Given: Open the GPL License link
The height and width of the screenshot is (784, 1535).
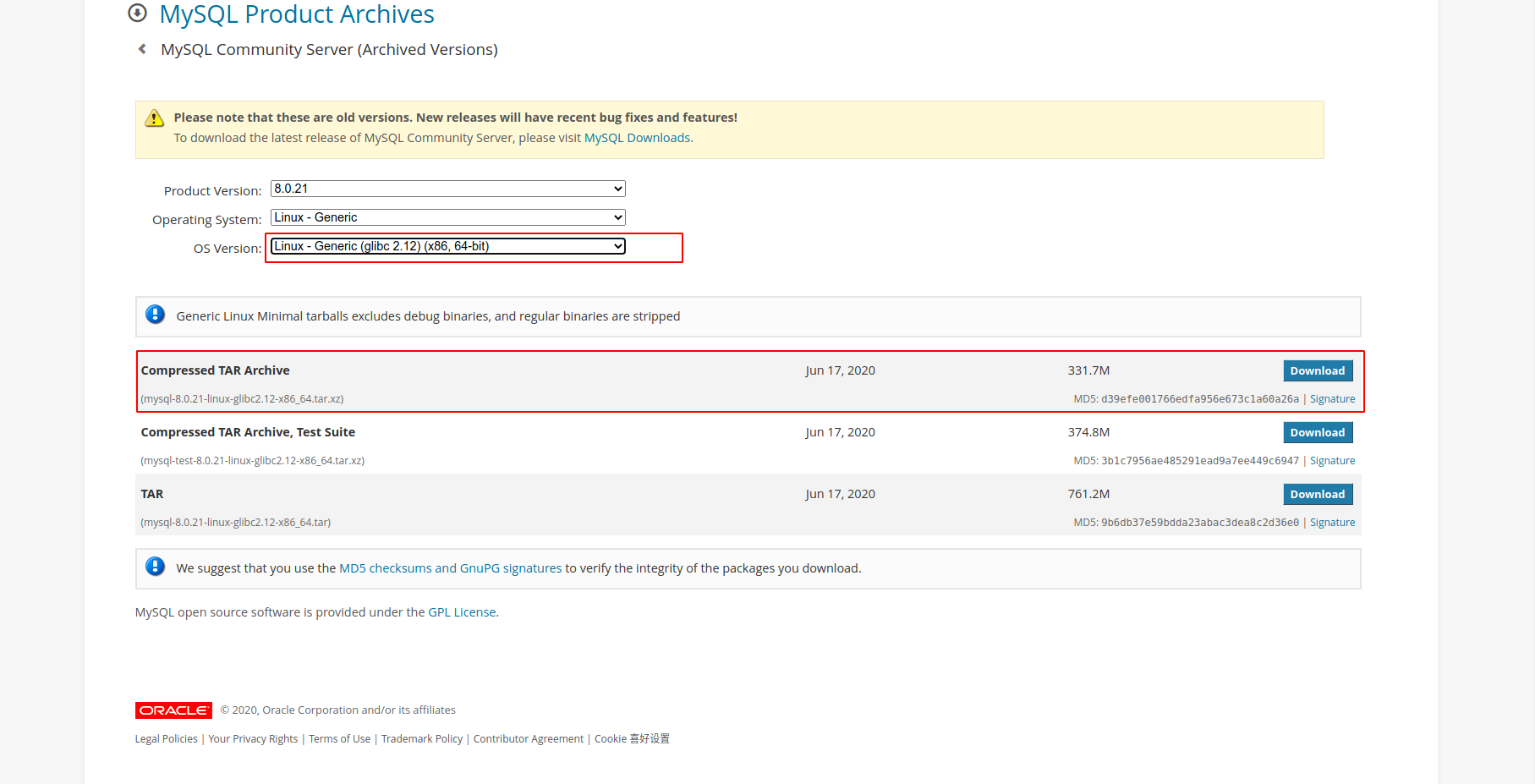Looking at the screenshot, I should click(462, 612).
